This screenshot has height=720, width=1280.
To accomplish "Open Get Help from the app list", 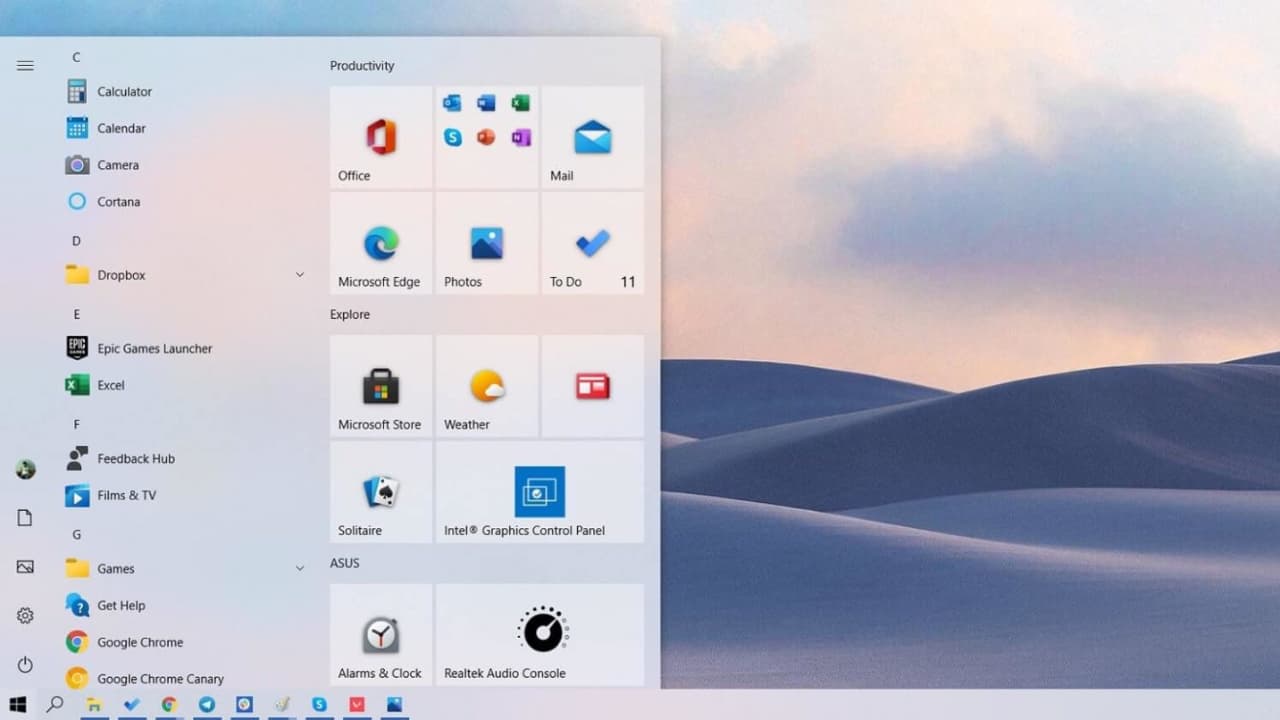I will [185, 606].
